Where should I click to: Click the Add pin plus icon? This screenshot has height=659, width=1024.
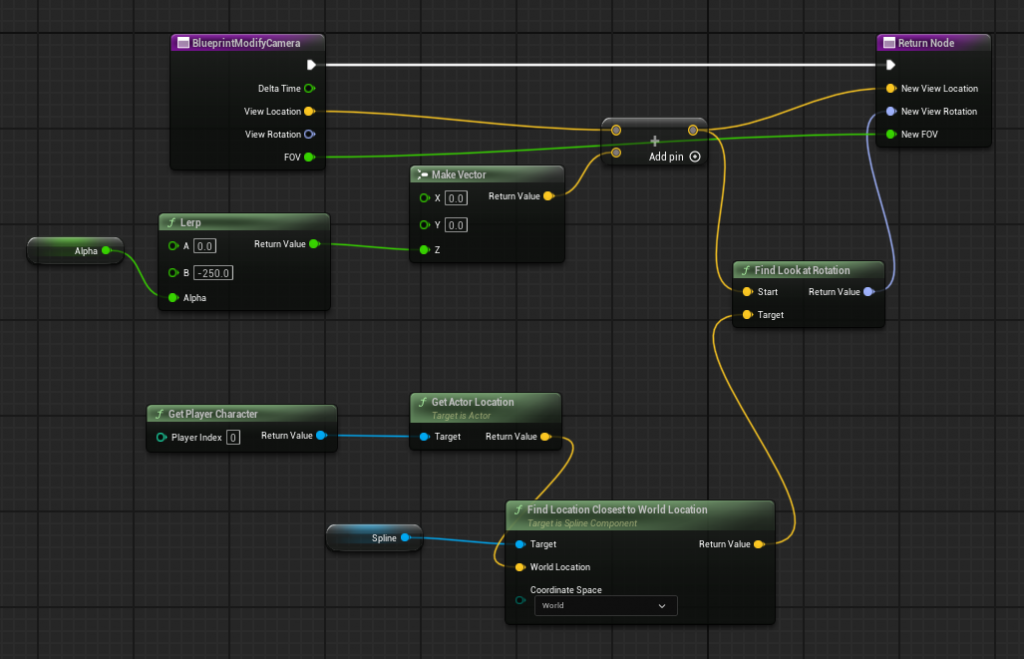tap(695, 156)
